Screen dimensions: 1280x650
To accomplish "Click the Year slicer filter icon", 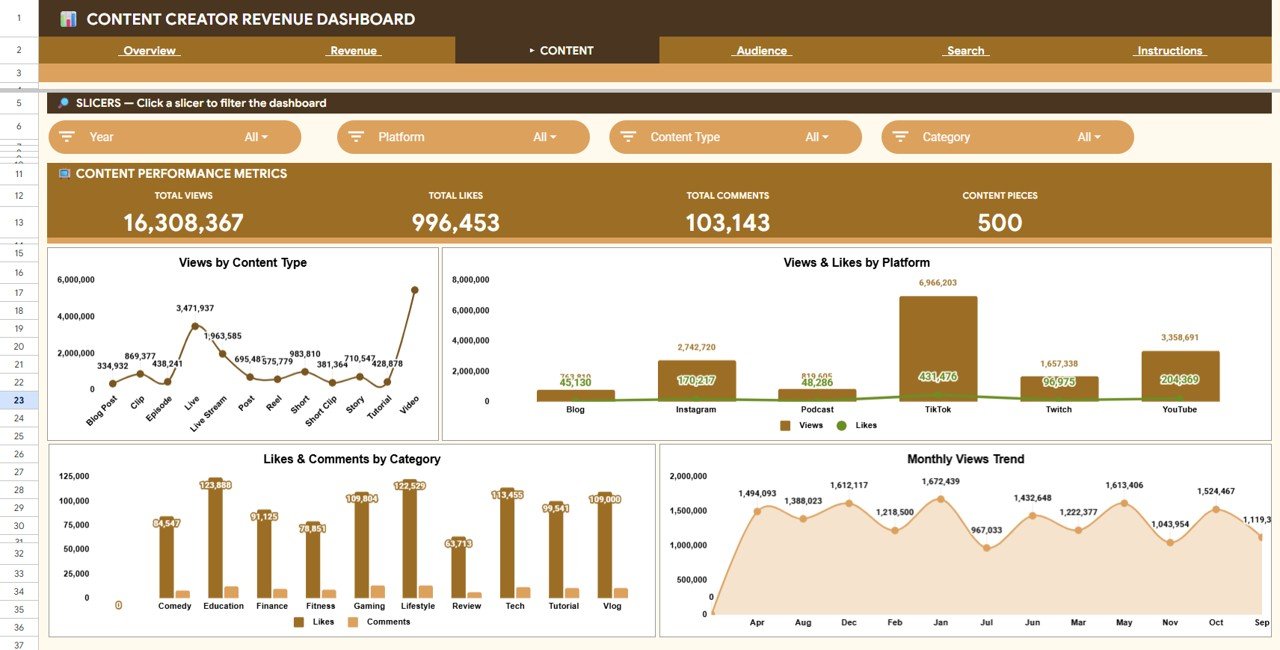I will [x=67, y=137].
